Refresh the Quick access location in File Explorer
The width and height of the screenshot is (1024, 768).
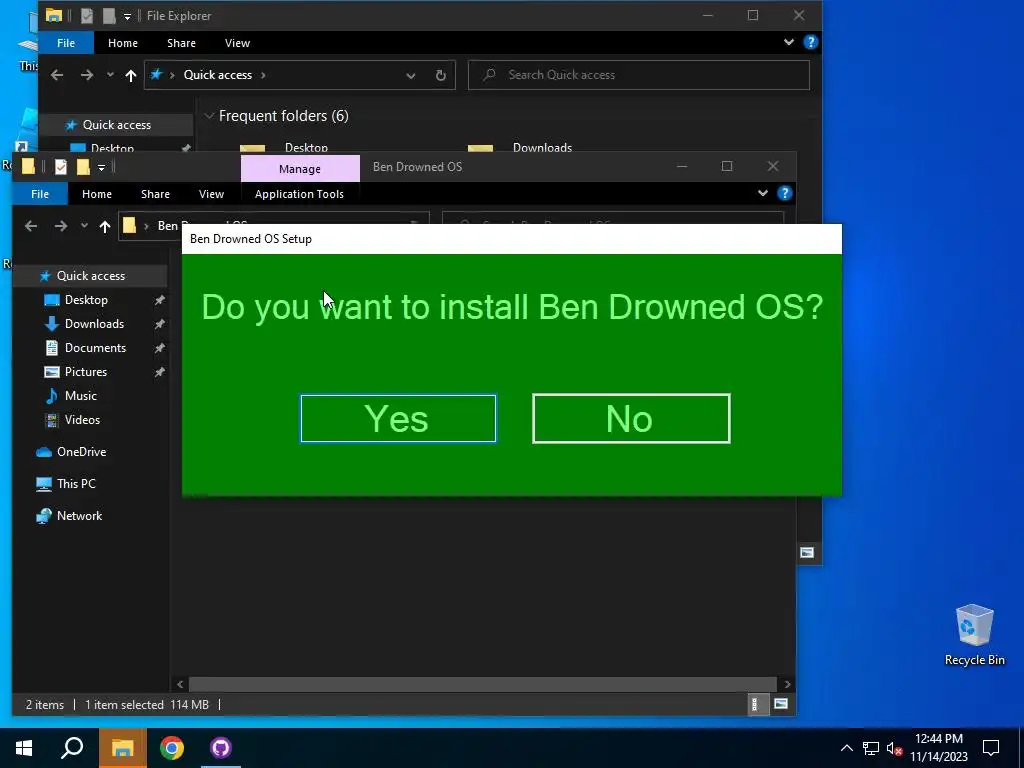(441, 75)
